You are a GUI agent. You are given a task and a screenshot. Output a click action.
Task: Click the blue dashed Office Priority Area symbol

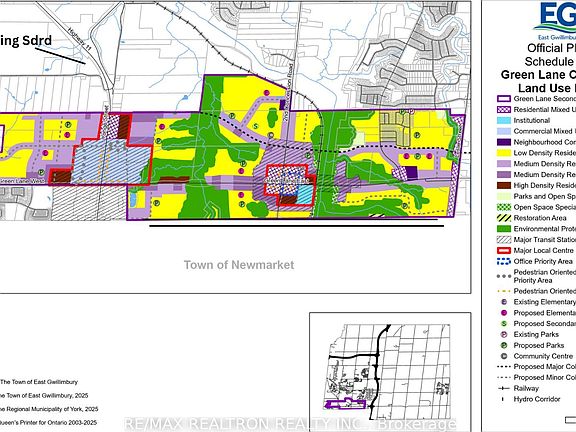coord(504,261)
